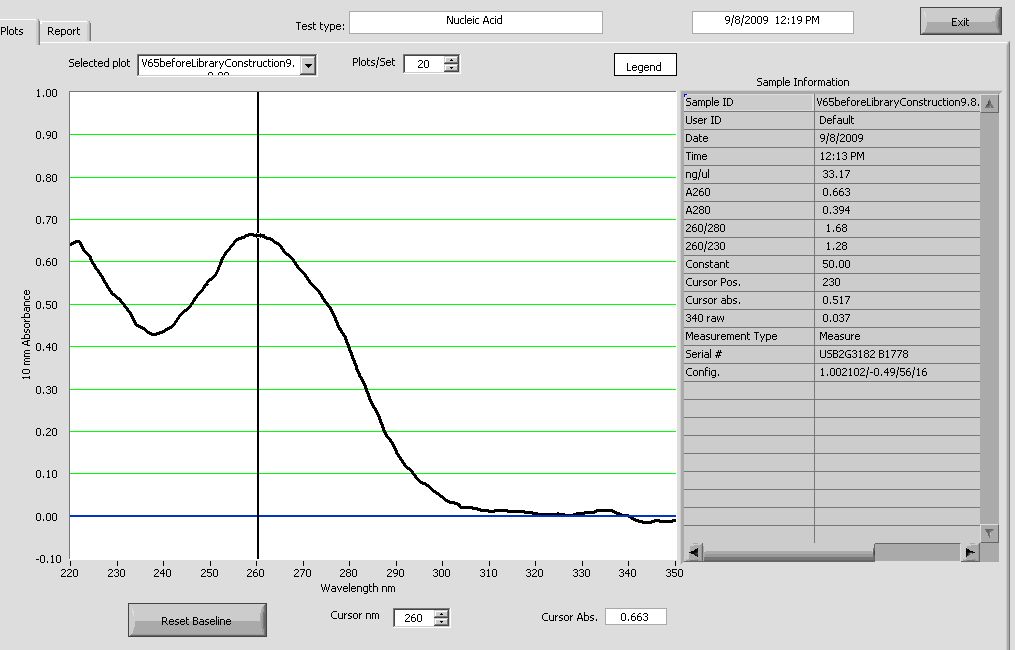Click the 340 raw value 0.037

pyautogui.click(x=836, y=319)
